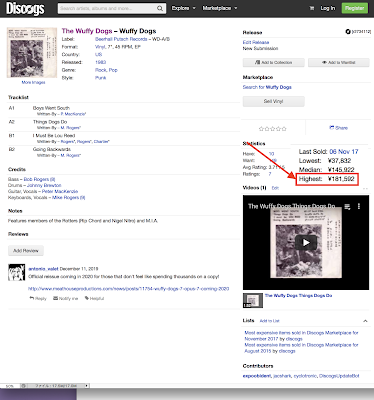Open The Wuffy Dogs artist link
The height and width of the screenshot is (400, 374).
coord(87,31)
